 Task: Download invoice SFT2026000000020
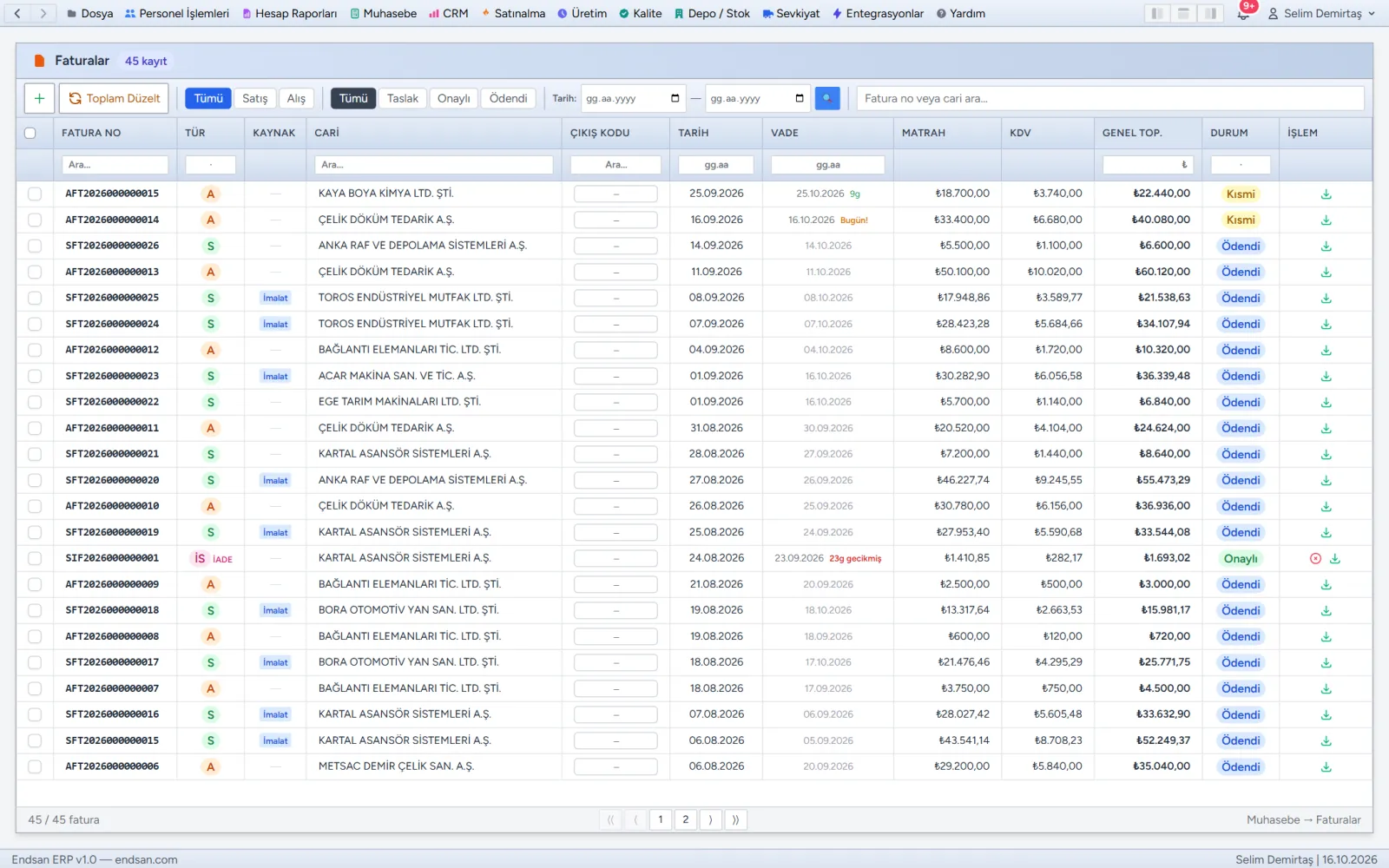(1326, 481)
